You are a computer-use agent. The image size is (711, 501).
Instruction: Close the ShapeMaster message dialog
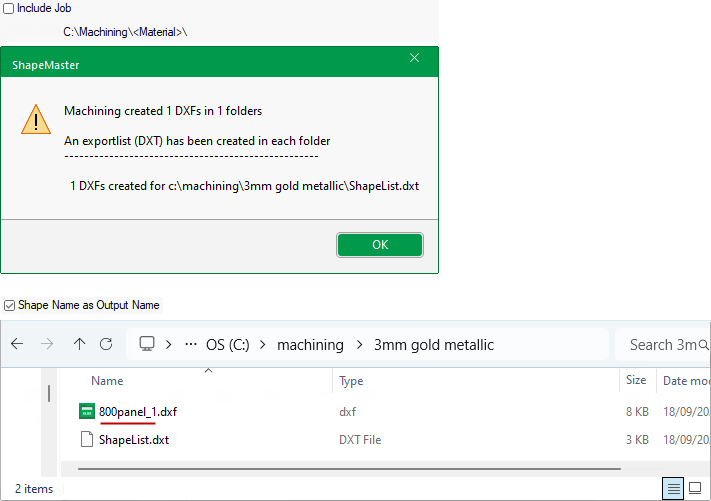(414, 59)
